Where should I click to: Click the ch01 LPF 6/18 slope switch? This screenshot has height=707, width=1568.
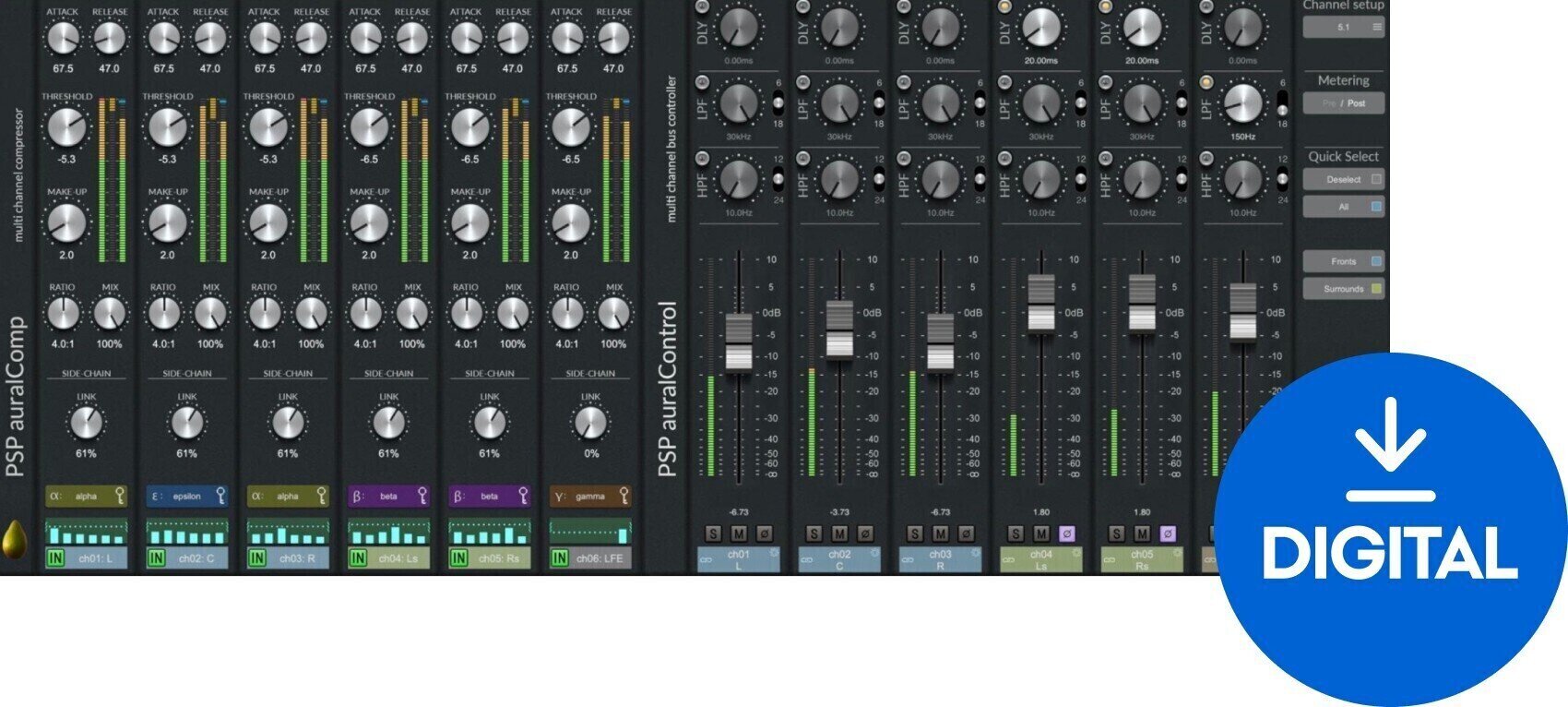coord(778,102)
